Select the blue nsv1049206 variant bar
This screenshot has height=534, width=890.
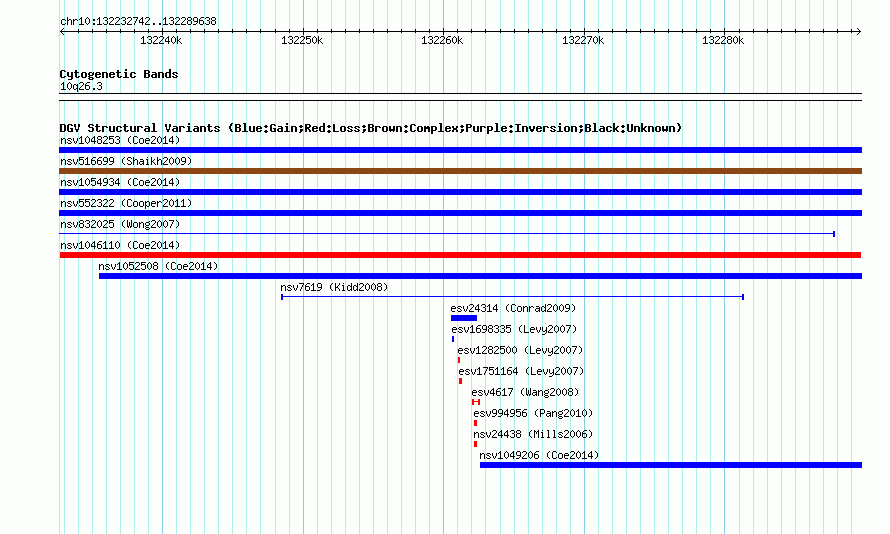coord(671,465)
